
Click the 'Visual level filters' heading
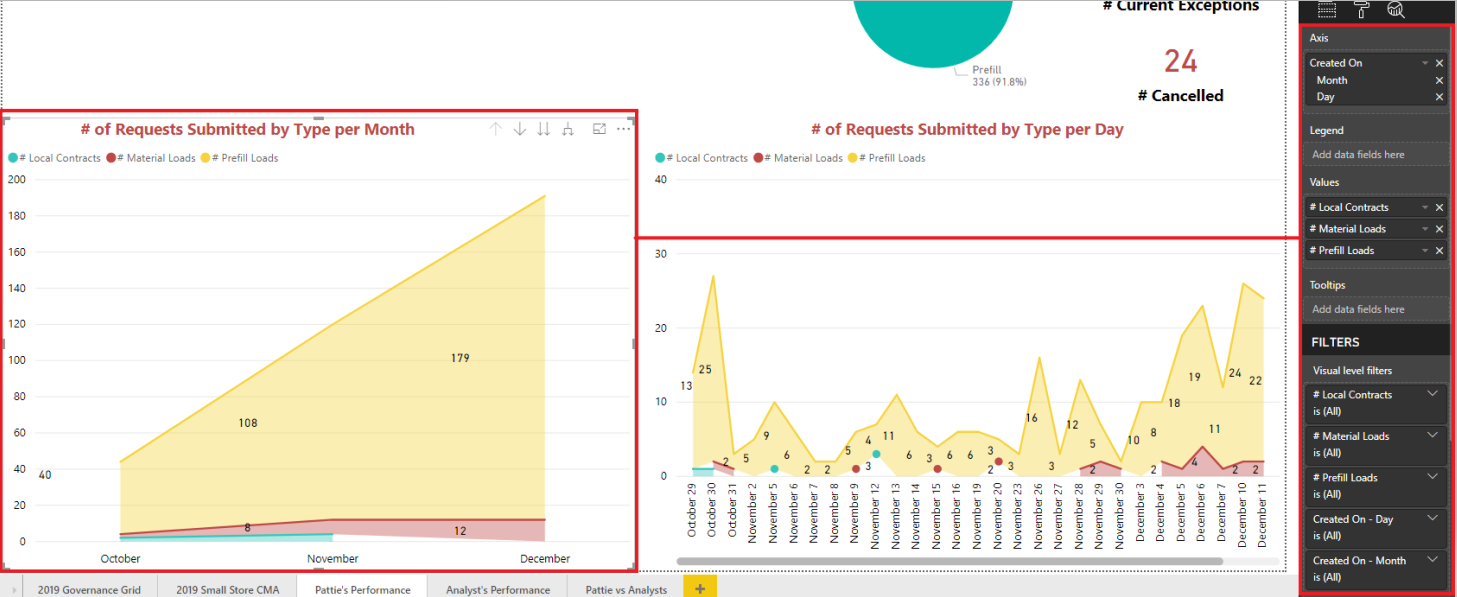[x=1352, y=370]
